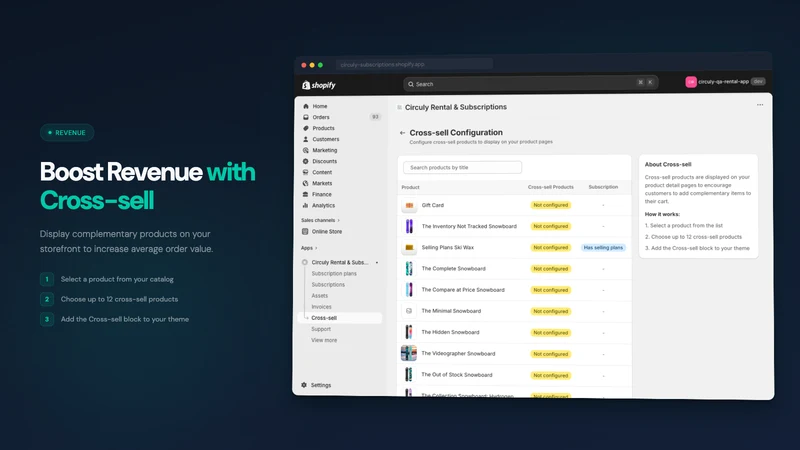This screenshot has width=800, height=450.
Task: Click the Shopify logo
Action: [319, 85]
